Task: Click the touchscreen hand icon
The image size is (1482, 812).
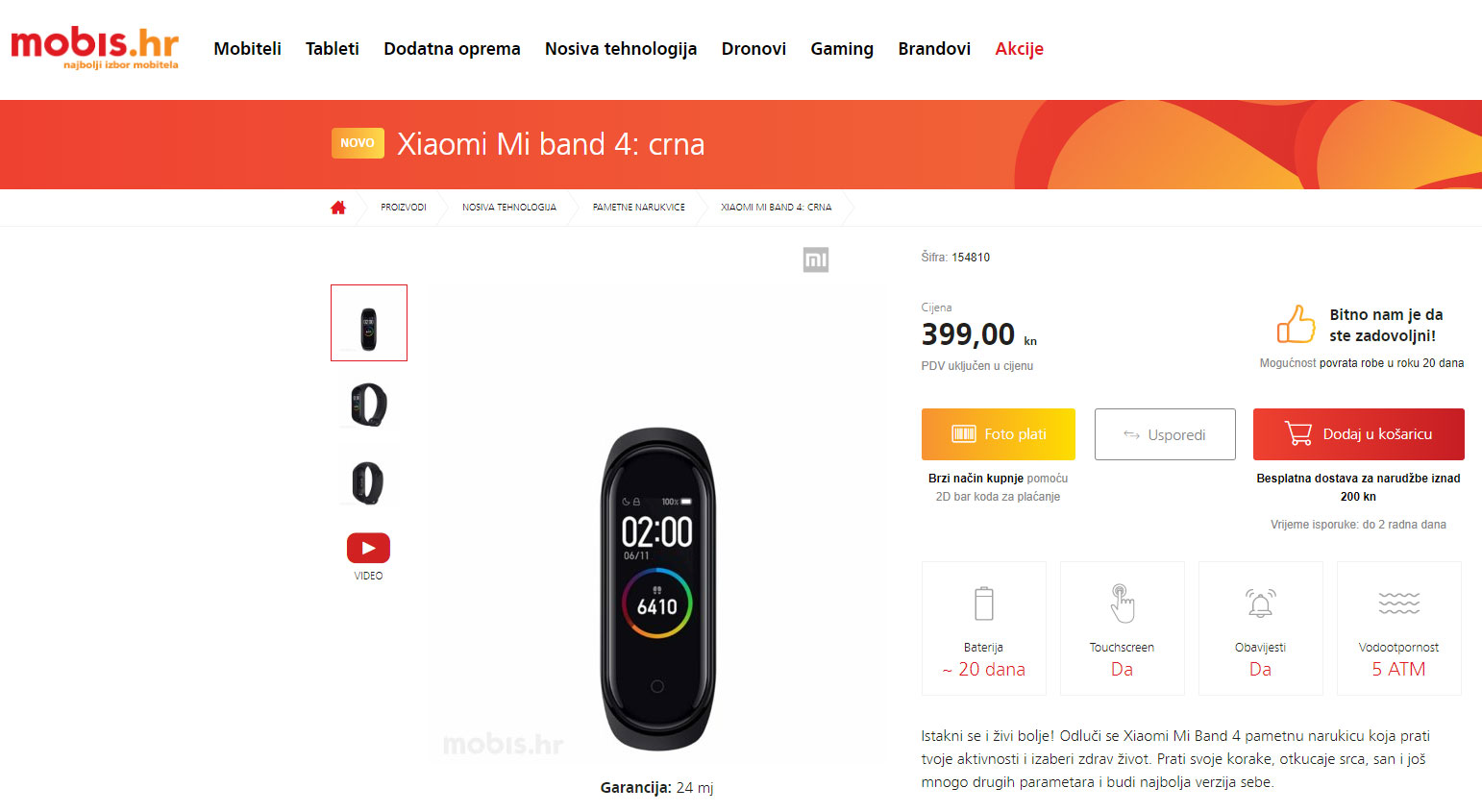Action: [x=1123, y=603]
